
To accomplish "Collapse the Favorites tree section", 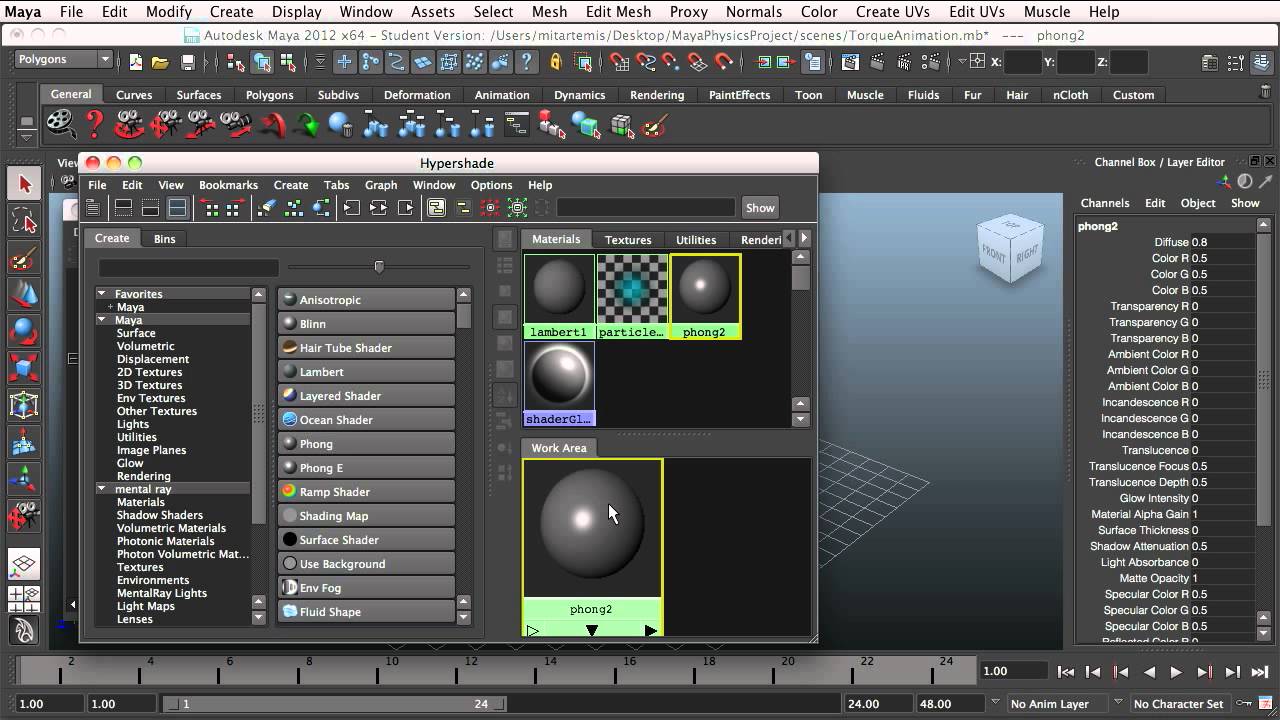I will [x=102, y=294].
